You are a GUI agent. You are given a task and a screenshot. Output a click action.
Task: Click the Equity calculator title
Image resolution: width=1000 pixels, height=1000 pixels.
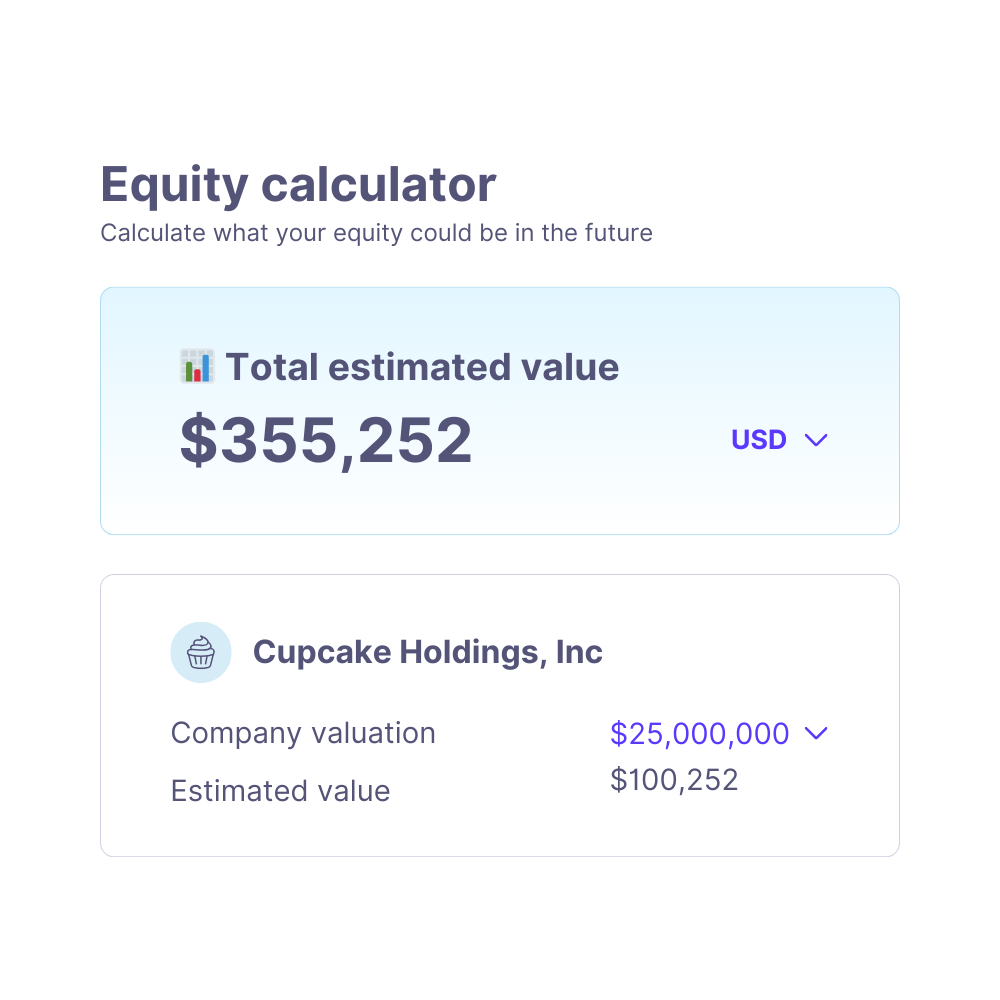(x=298, y=185)
